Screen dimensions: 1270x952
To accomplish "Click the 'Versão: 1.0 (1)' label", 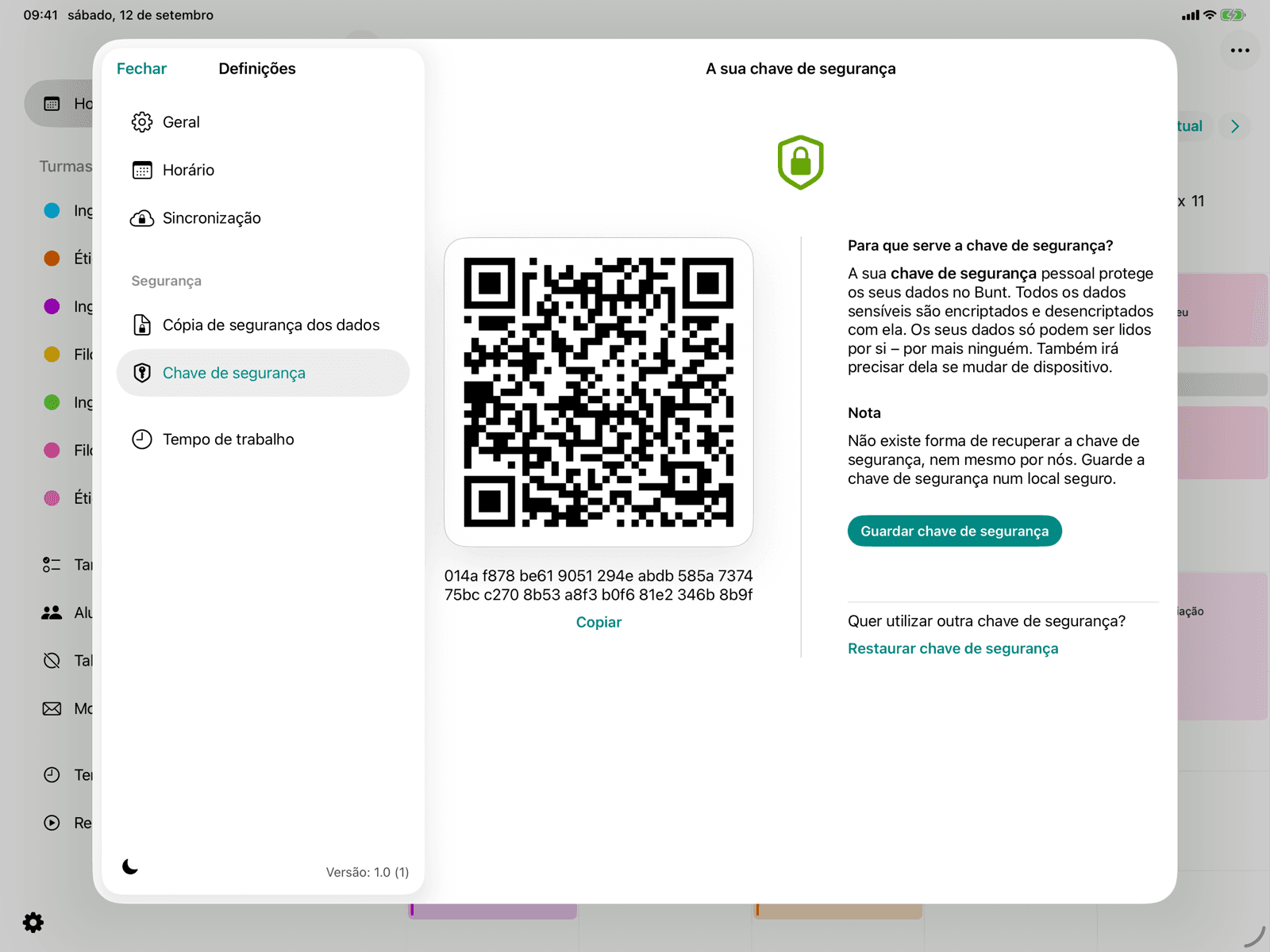I will (x=368, y=872).
